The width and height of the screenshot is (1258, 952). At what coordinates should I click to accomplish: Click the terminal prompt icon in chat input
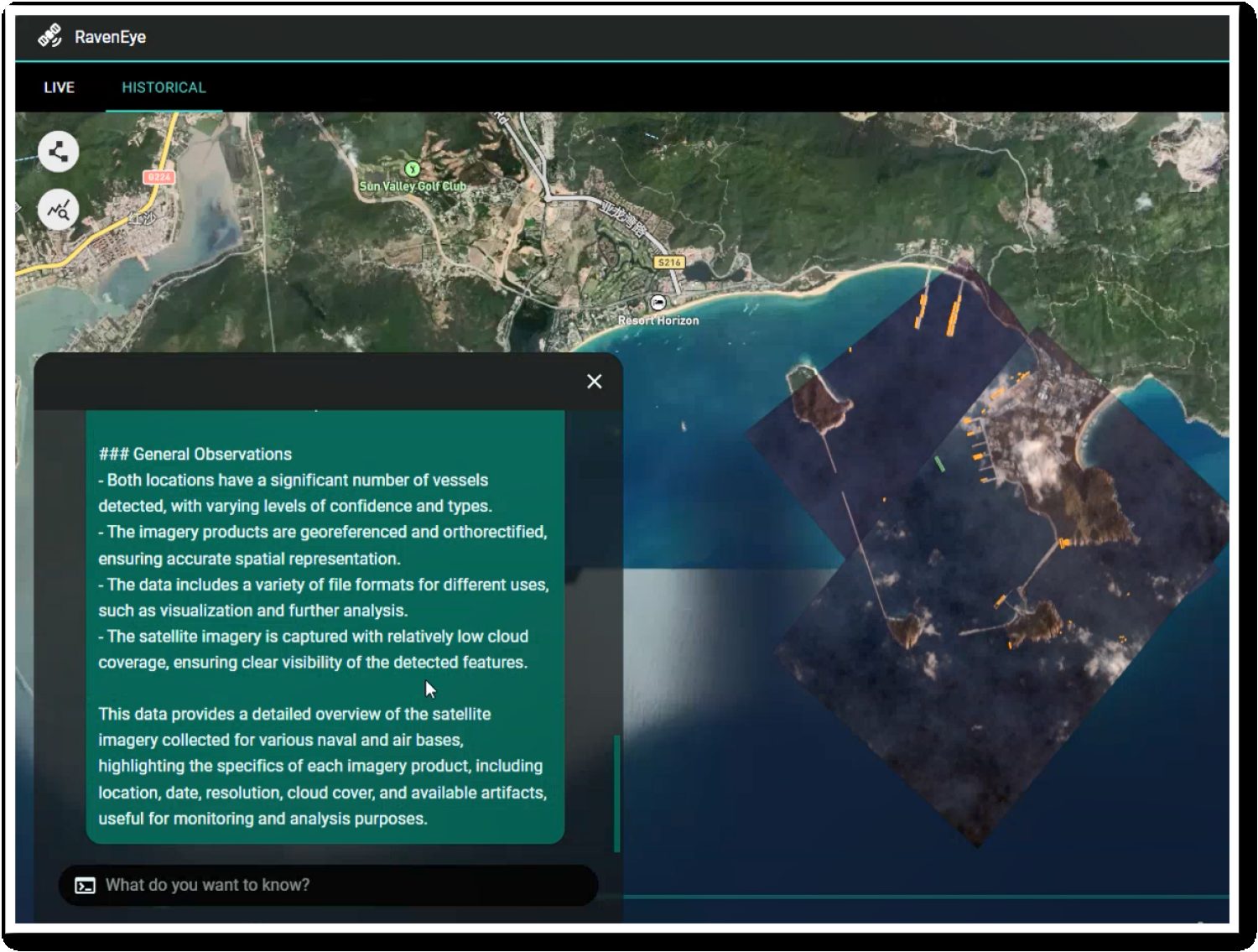tap(85, 886)
